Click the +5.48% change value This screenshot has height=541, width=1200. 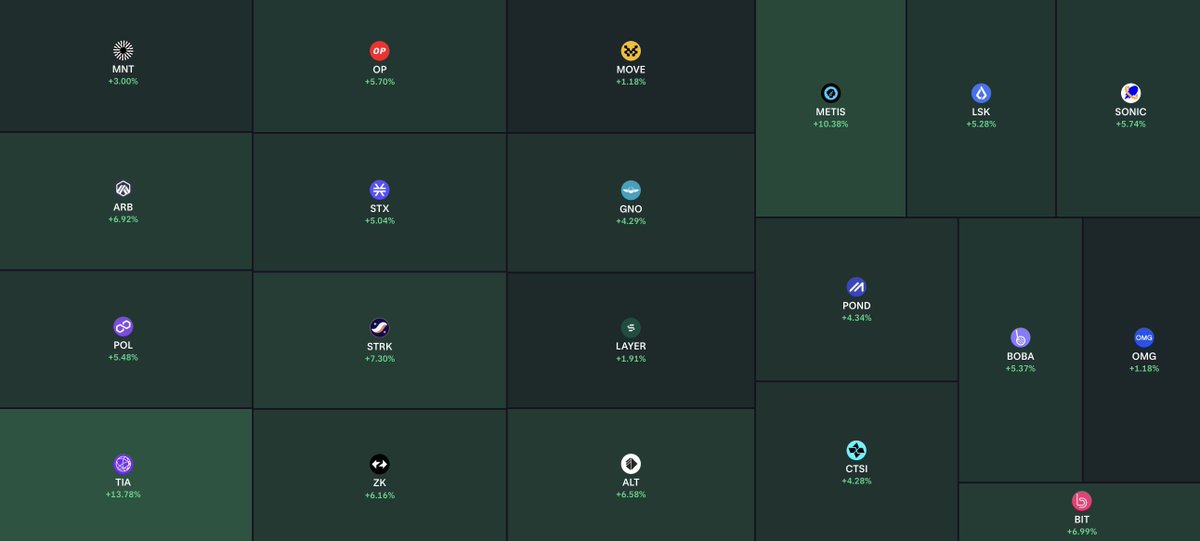pos(123,357)
